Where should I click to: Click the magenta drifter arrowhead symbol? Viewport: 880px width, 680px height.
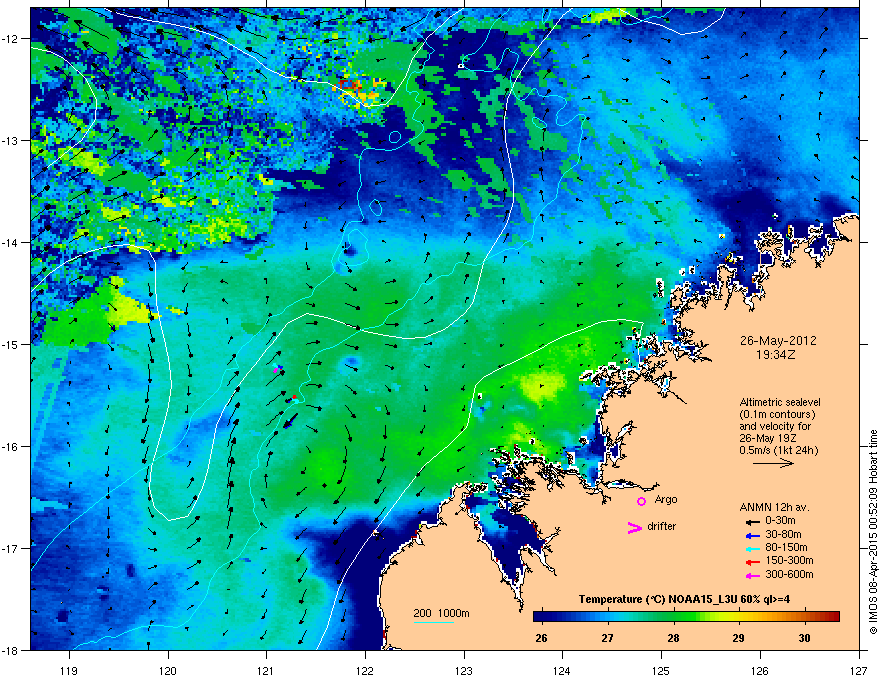634,527
